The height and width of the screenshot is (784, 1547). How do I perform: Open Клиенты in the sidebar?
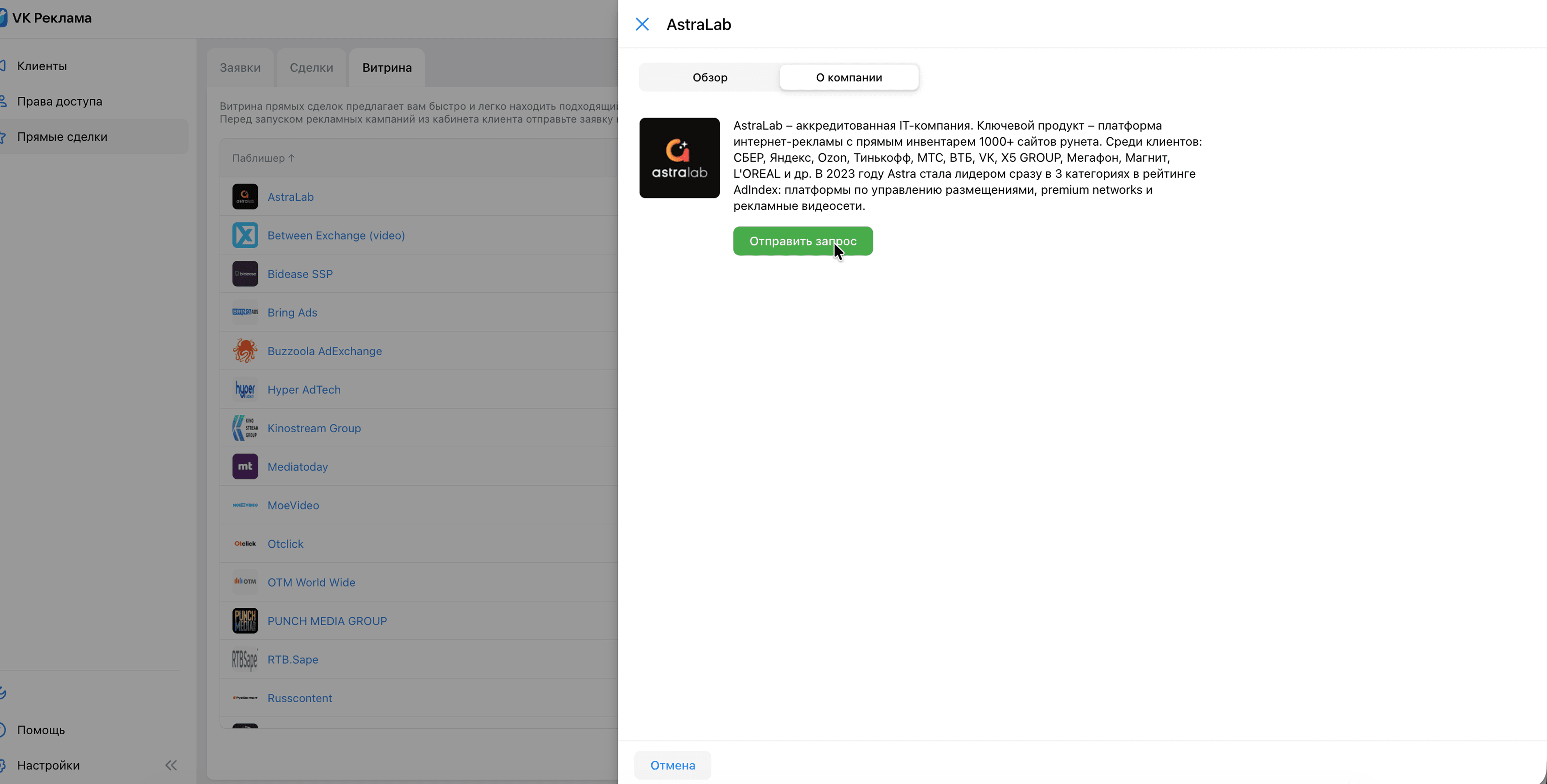point(42,66)
